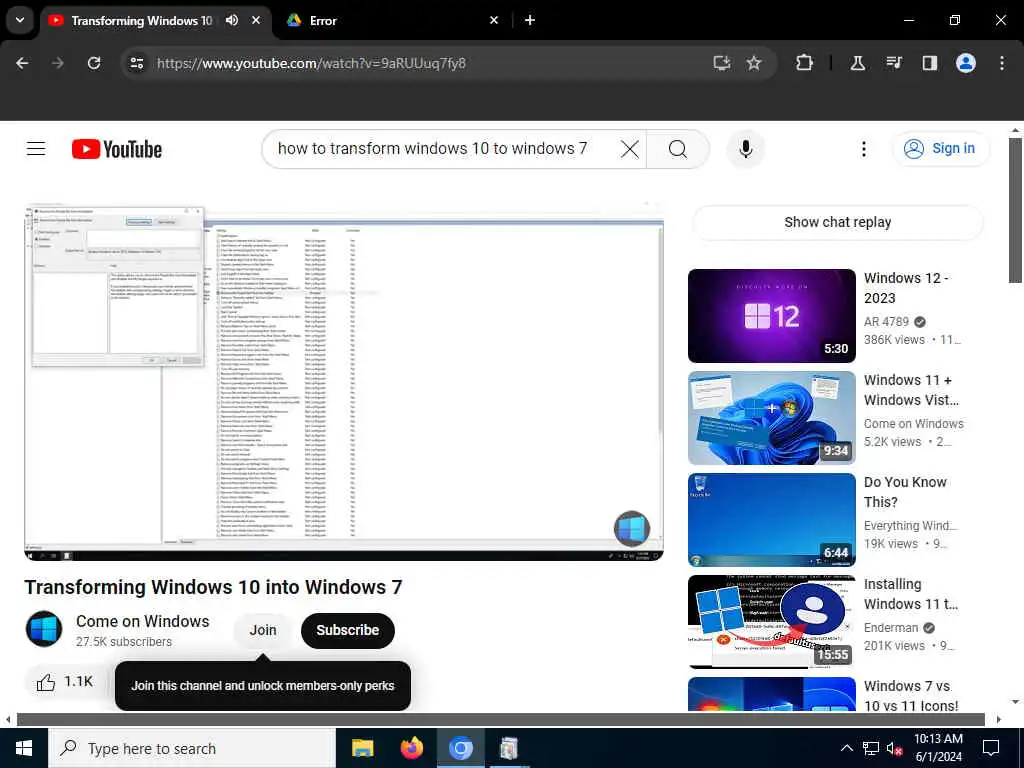Viewport: 1024px width, 768px height.
Task: Click channel watermark logo in video
Action: coord(632,528)
